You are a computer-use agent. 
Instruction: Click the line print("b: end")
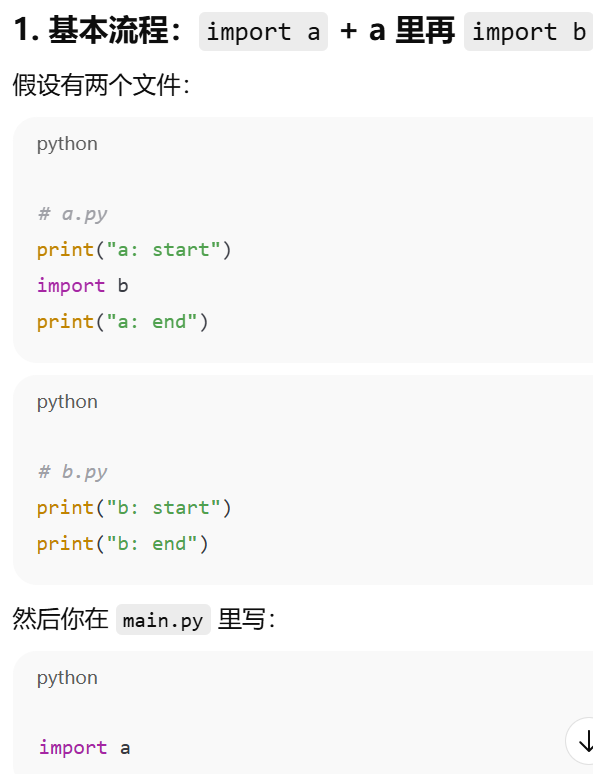(x=123, y=544)
